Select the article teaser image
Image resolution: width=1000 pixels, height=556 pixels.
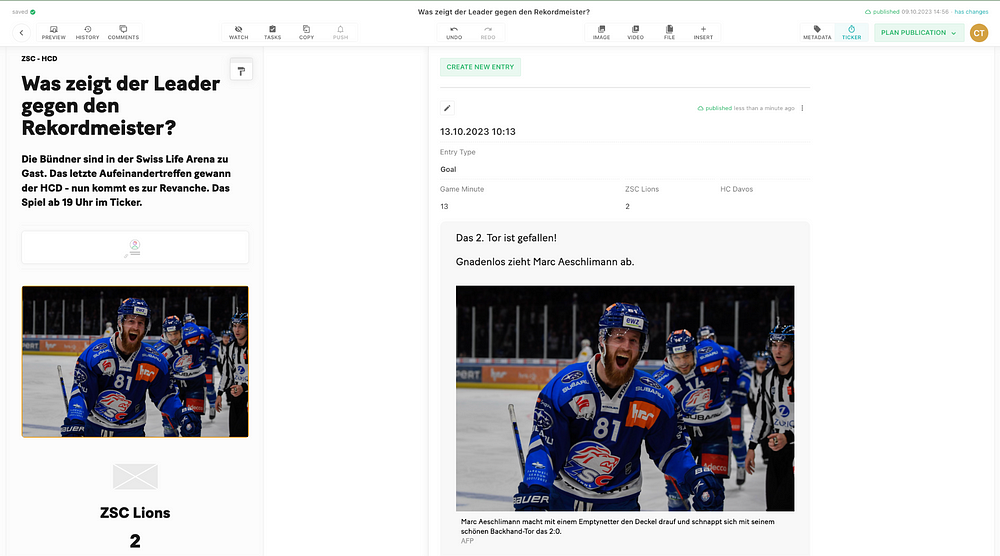[135, 362]
